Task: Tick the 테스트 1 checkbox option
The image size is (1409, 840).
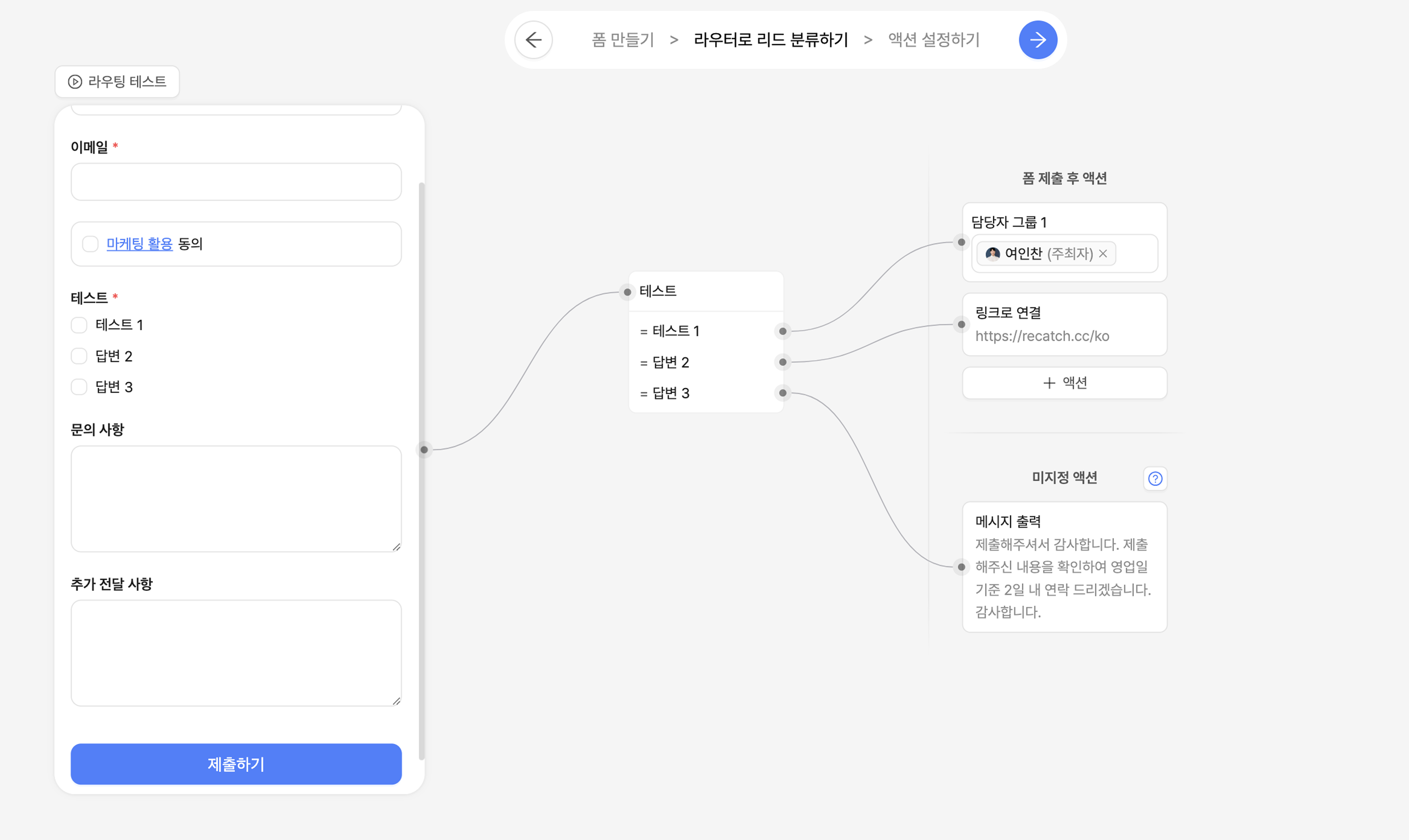Action: click(79, 325)
